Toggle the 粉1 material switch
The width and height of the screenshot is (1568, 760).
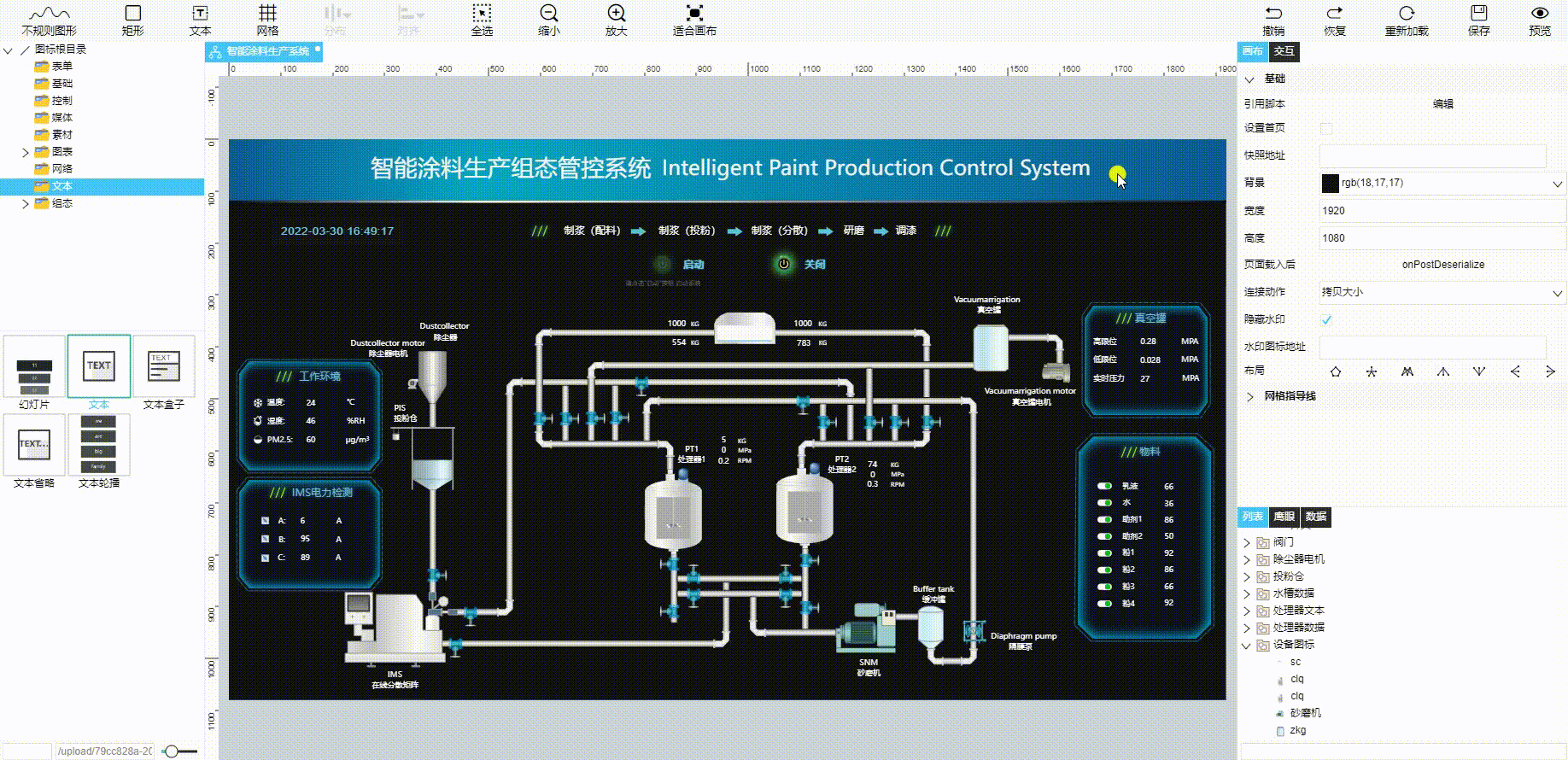tap(1104, 552)
